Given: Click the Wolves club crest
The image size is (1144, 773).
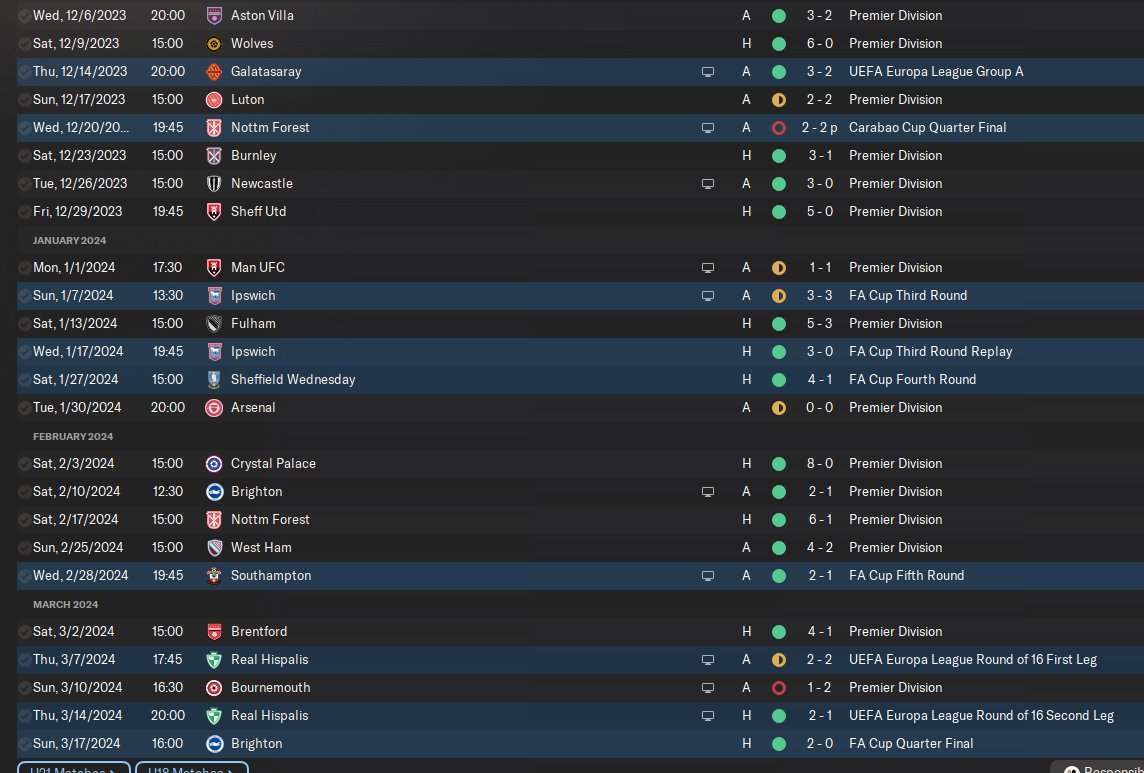Looking at the screenshot, I should click(x=214, y=44).
